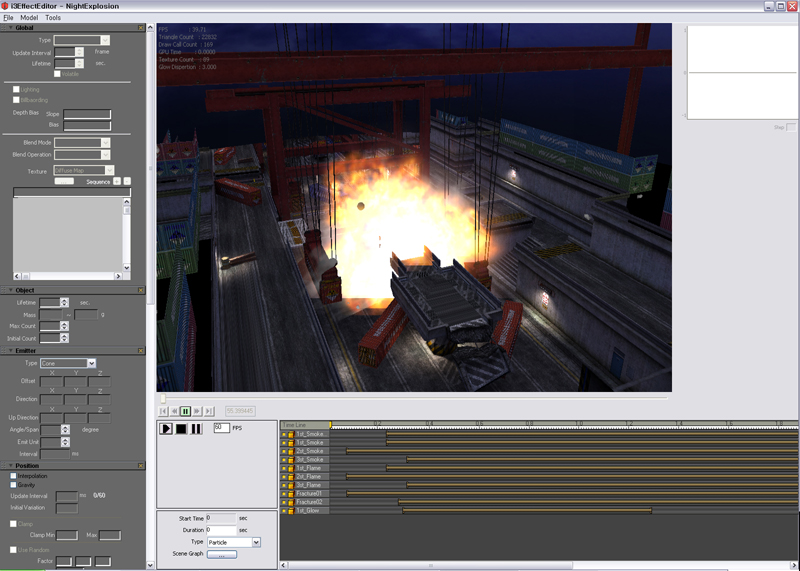This screenshot has height=571, width=800.
Task: Jump to last frame with skip-to-end icon
Action: click(209, 411)
